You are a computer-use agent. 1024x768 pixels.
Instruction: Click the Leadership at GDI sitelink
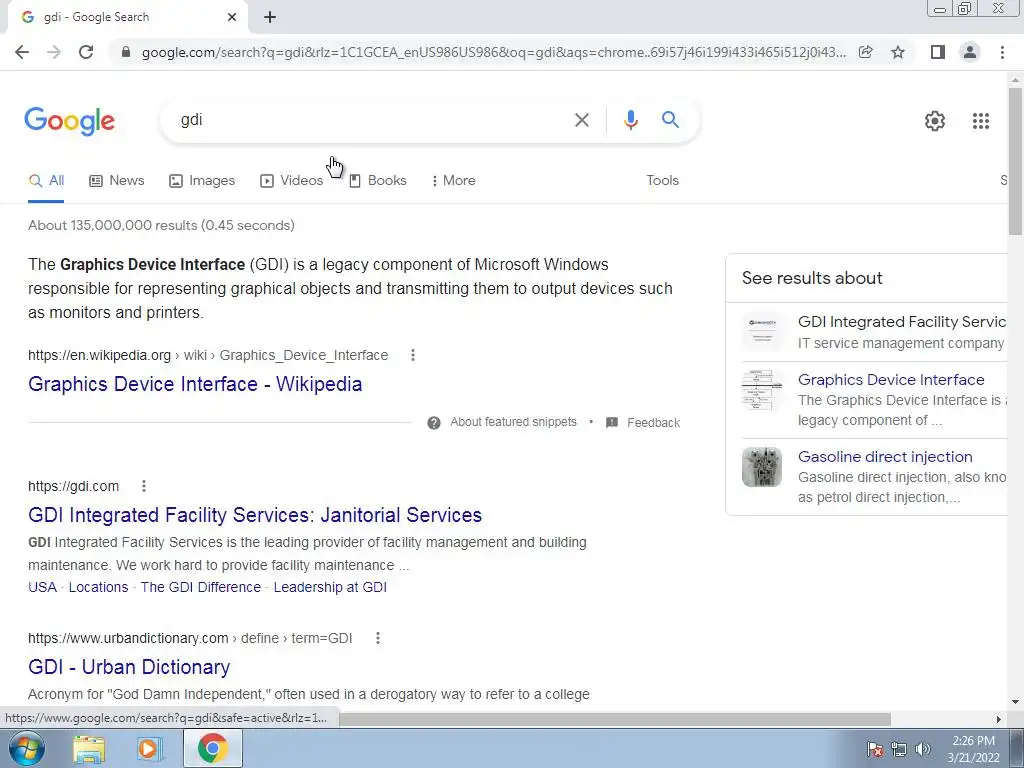pyautogui.click(x=330, y=587)
